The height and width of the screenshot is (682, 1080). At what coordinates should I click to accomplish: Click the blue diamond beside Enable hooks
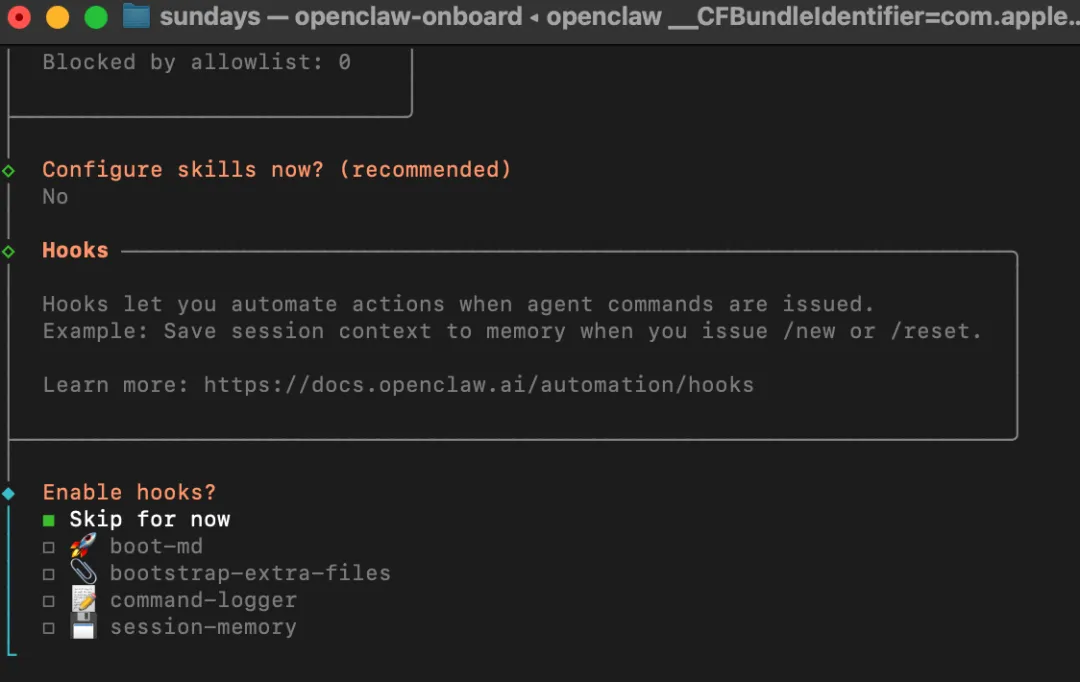[x=9, y=493]
